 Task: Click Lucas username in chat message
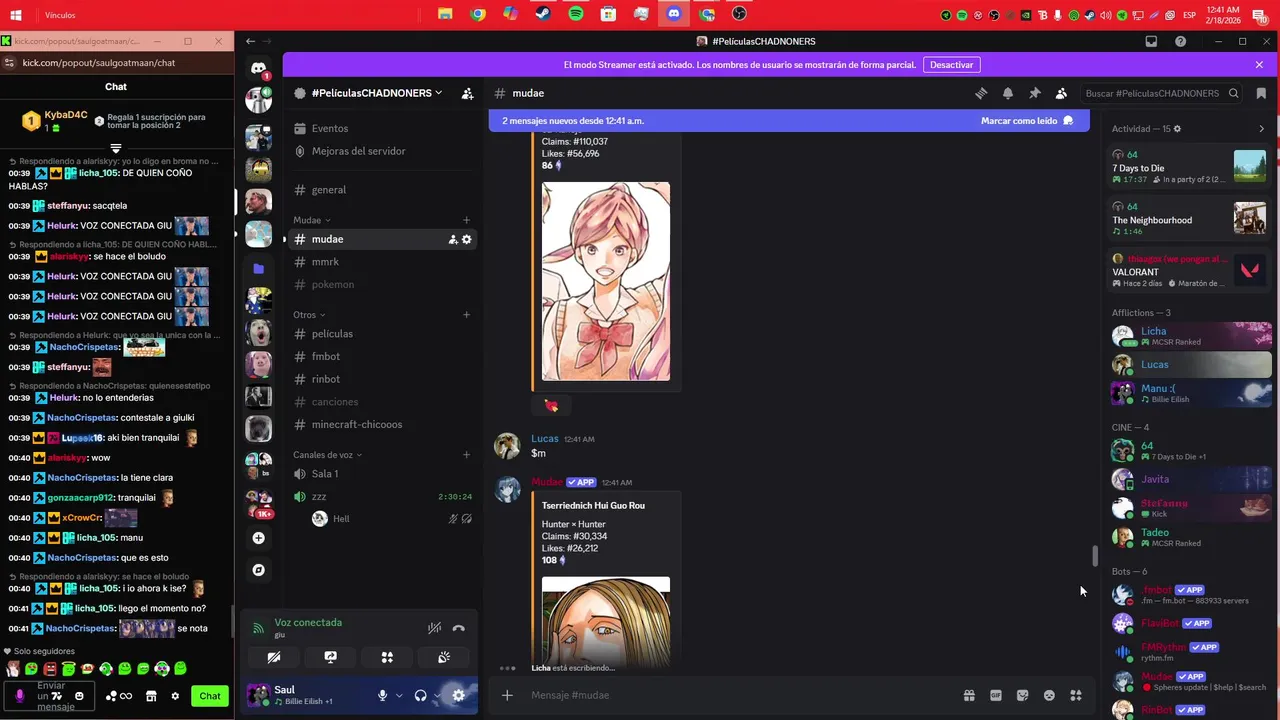click(x=545, y=439)
